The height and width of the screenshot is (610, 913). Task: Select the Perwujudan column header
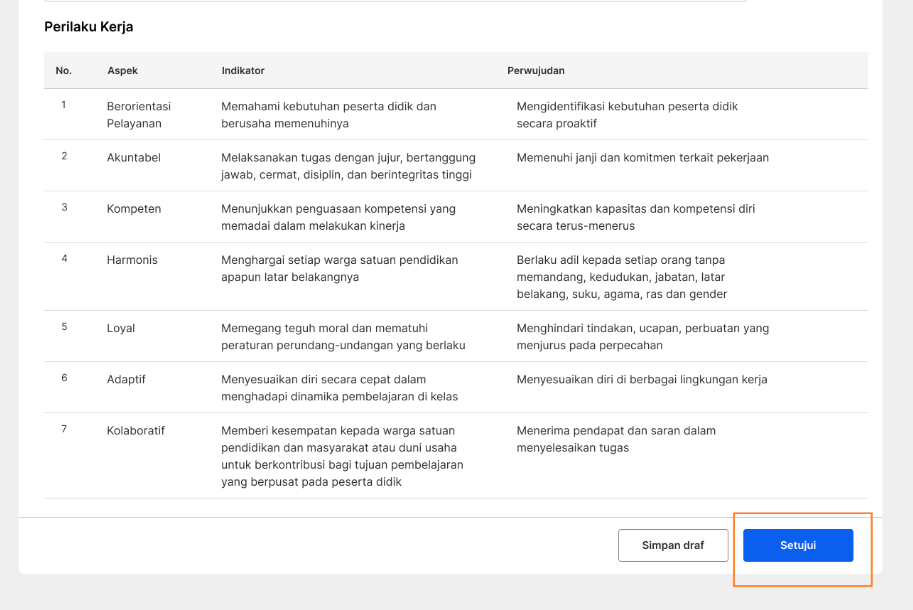536,70
